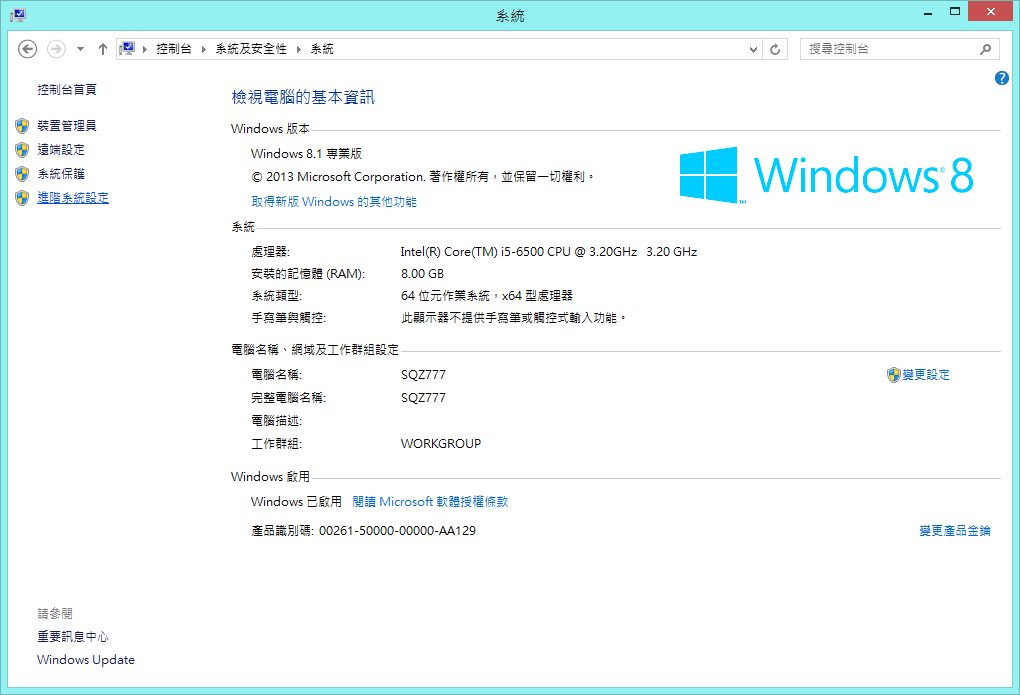Click the title bar system icon
This screenshot has height=695, width=1020.
(x=18, y=14)
